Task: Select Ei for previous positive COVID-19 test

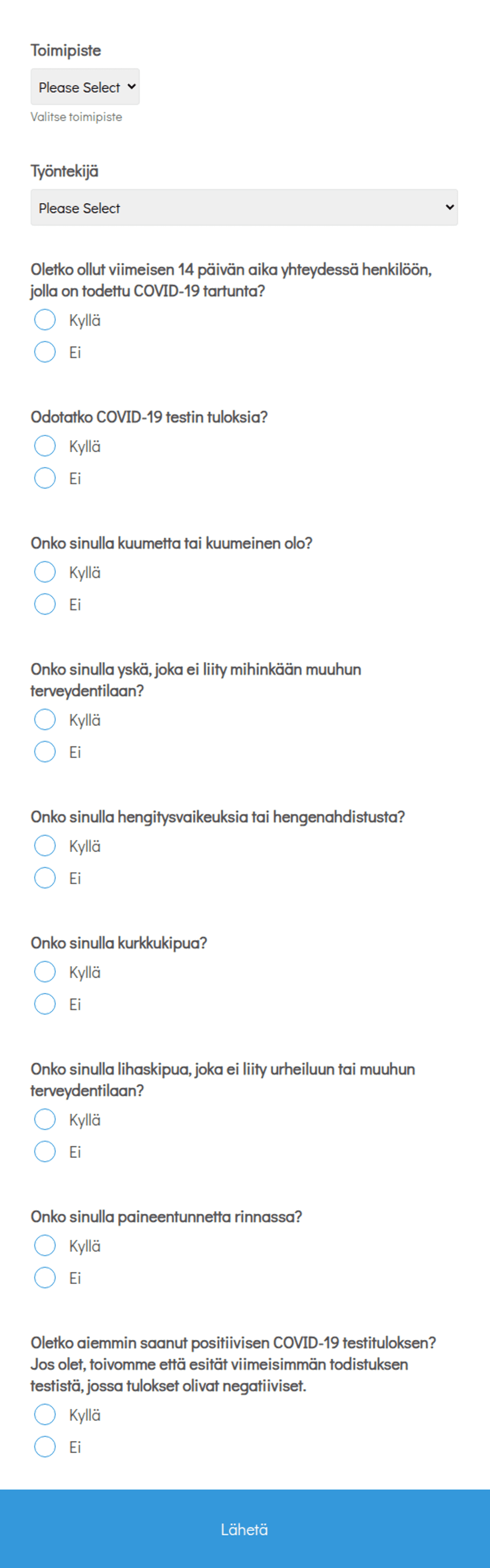Action: point(45,1446)
